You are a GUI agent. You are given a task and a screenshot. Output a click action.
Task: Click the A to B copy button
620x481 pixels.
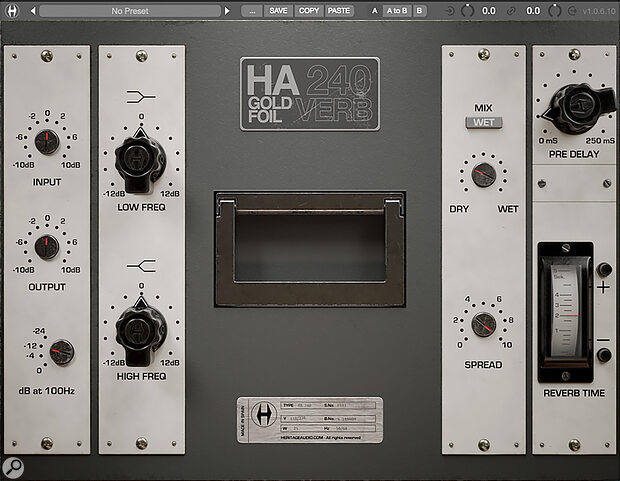(397, 11)
